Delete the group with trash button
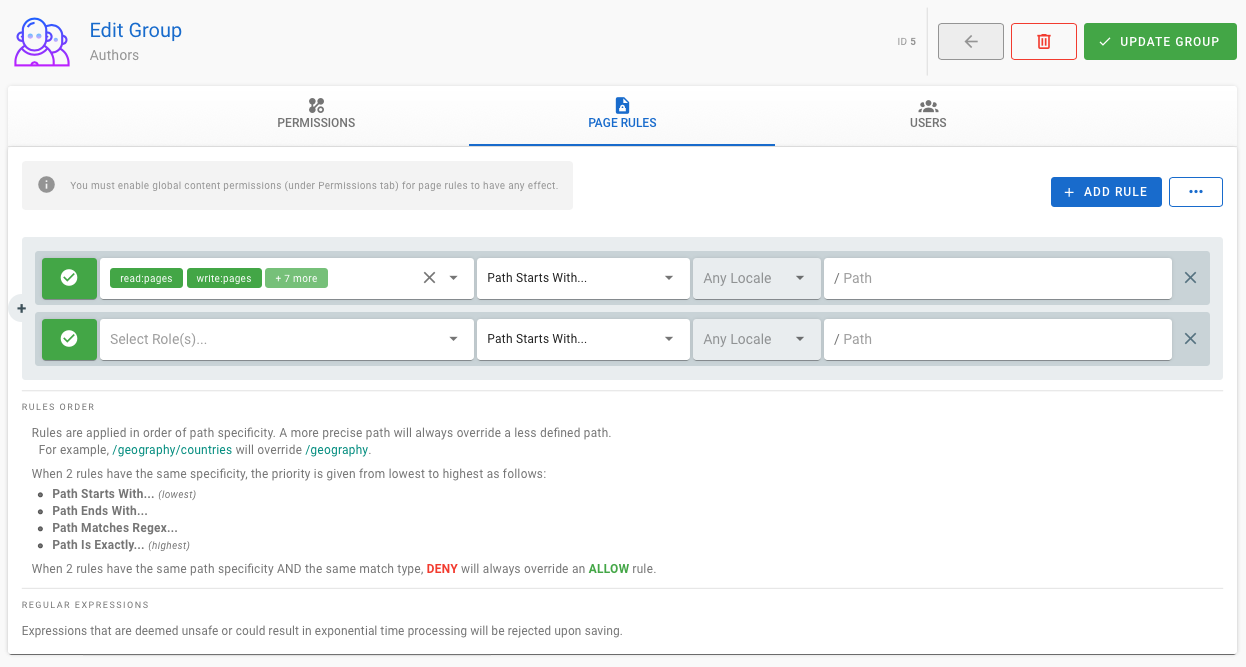This screenshot has height=667, width=1246. click(x=1044, y=42)
